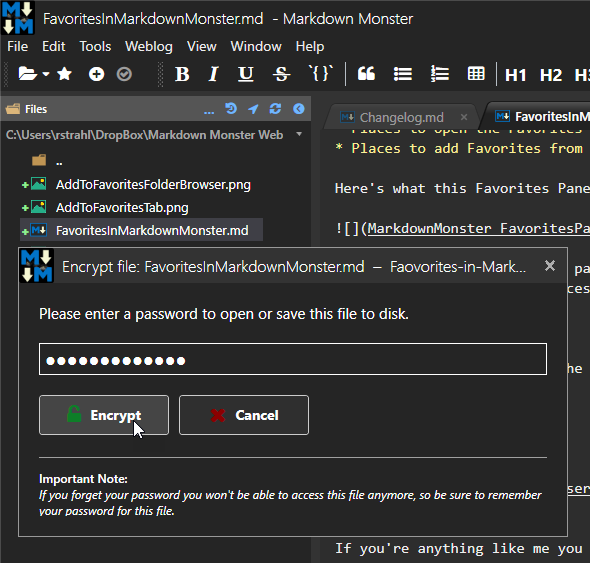This screenshot has width=590, height=563.
Task: Open the Edit menu
Action: (x=53, y=47)
